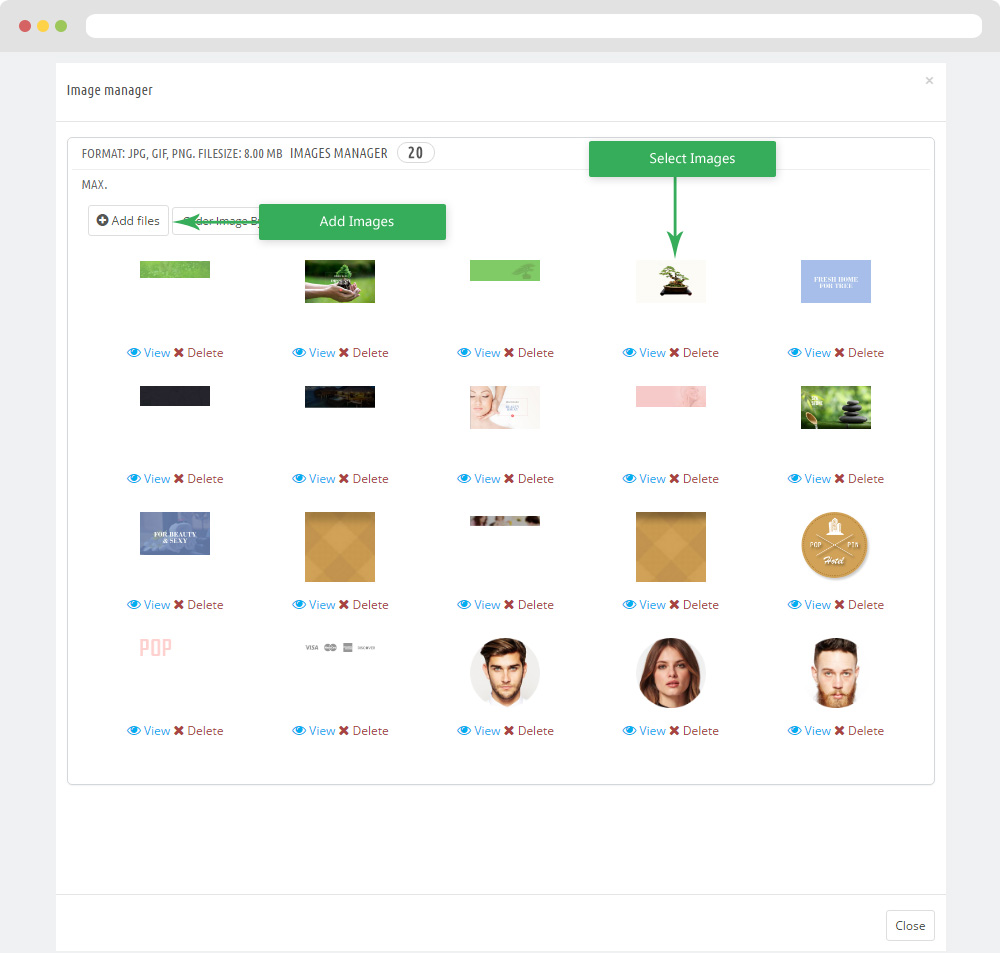The image size is (1000, 953).
Task: Delete the zen stones image
Action: [858, 479]
